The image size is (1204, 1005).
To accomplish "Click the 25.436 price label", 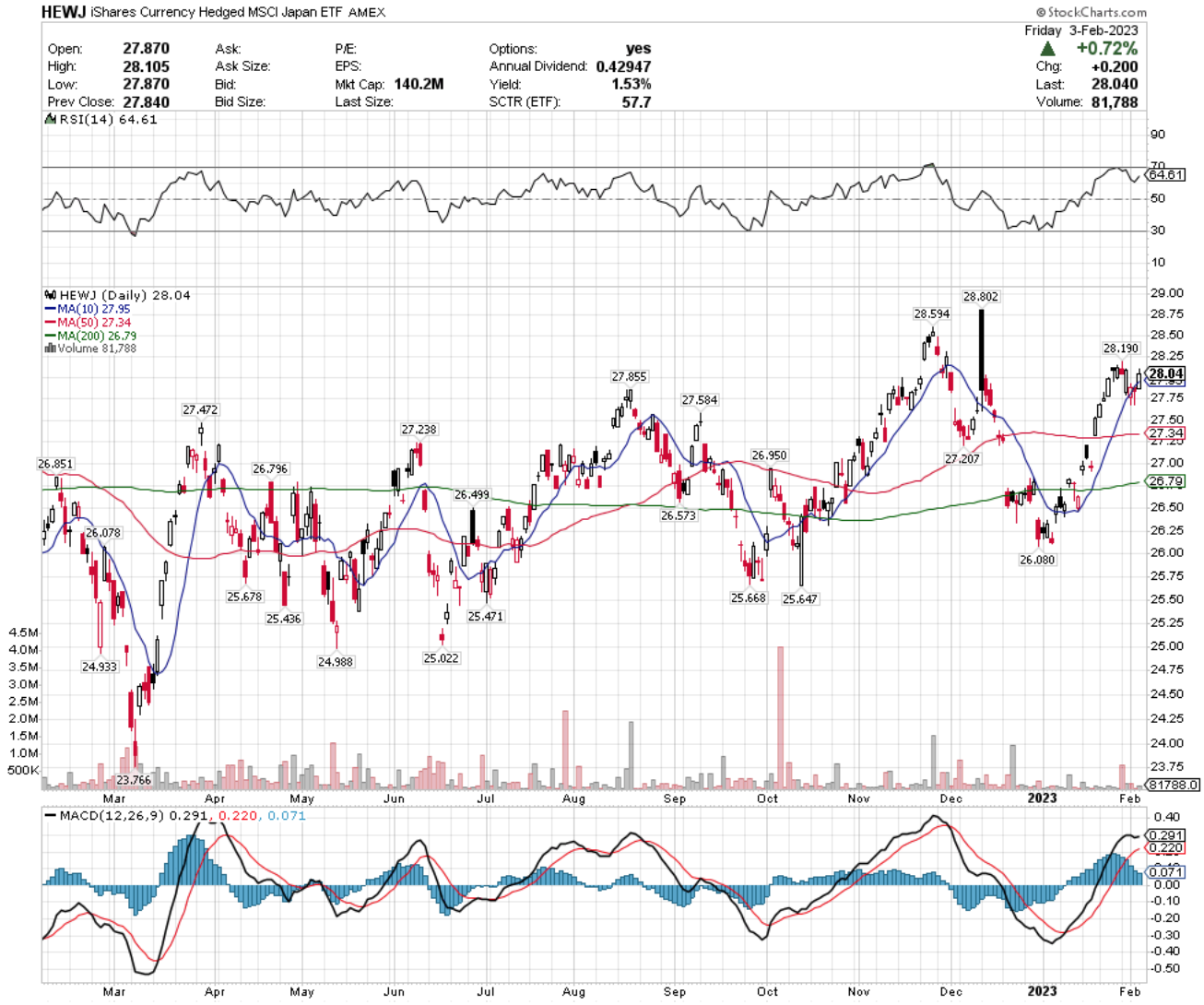I will [x=283, y=620].
